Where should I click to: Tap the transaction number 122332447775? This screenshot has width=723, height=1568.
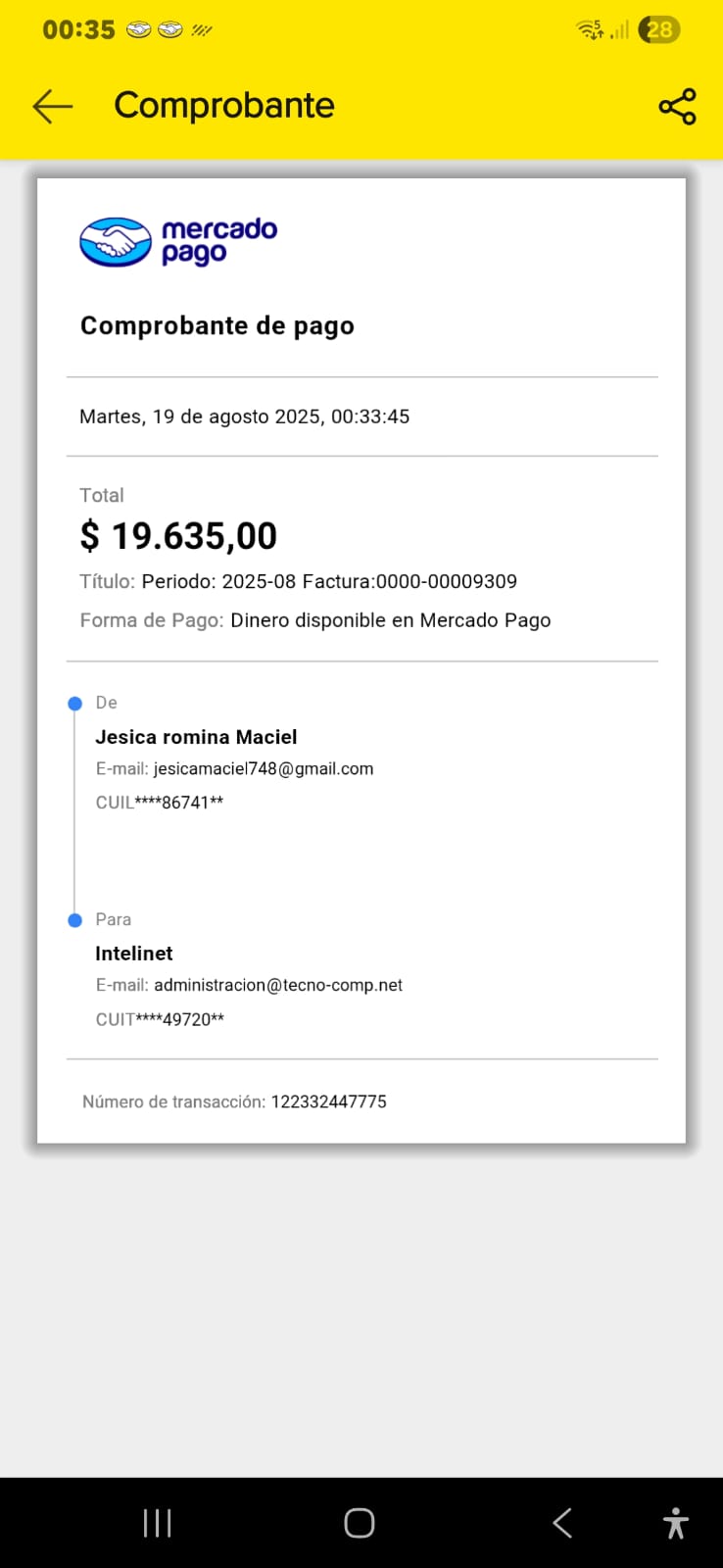[328, 1102]
